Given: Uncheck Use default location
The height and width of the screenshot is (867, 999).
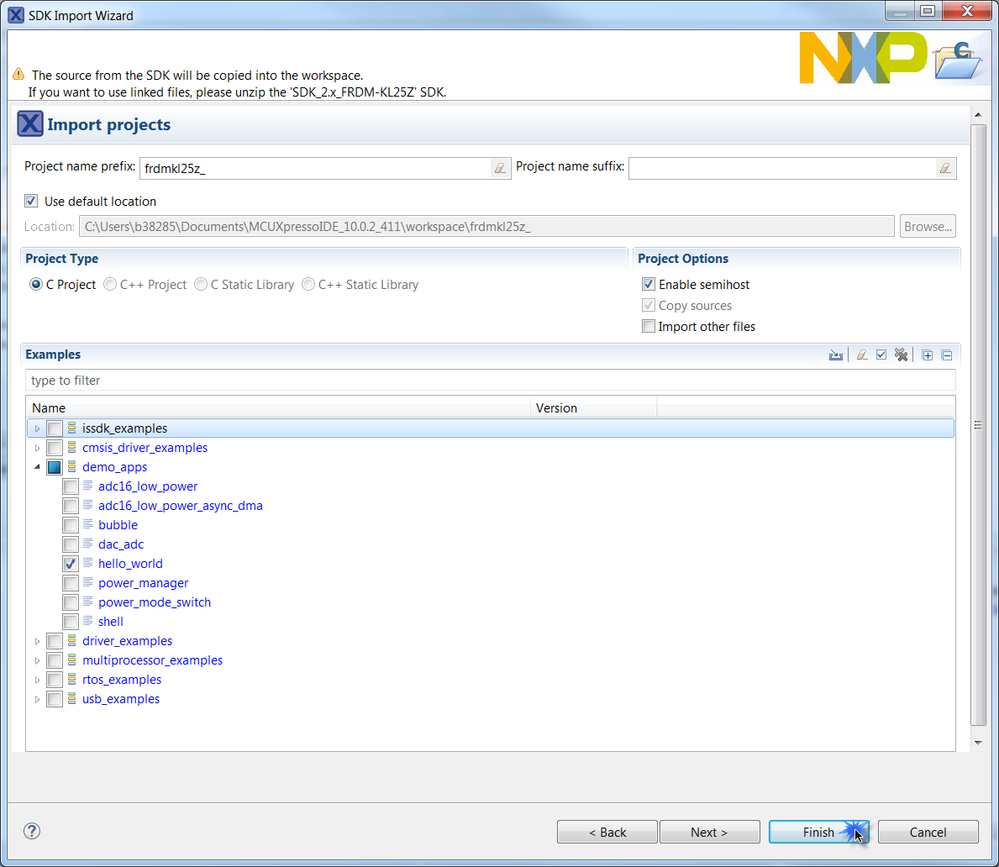Looking at the screenshot, I should [x=31, y=201].
